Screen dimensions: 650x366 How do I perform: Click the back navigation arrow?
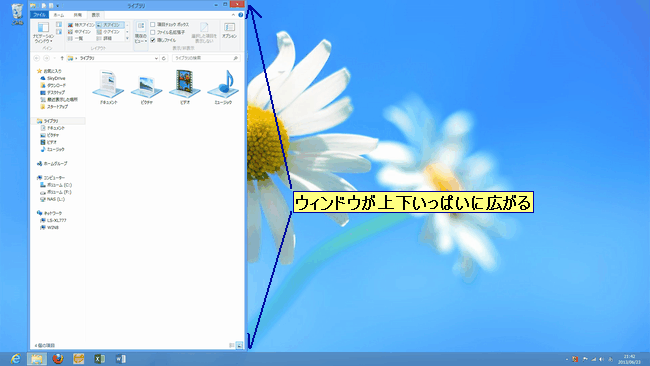coord(36,58)
